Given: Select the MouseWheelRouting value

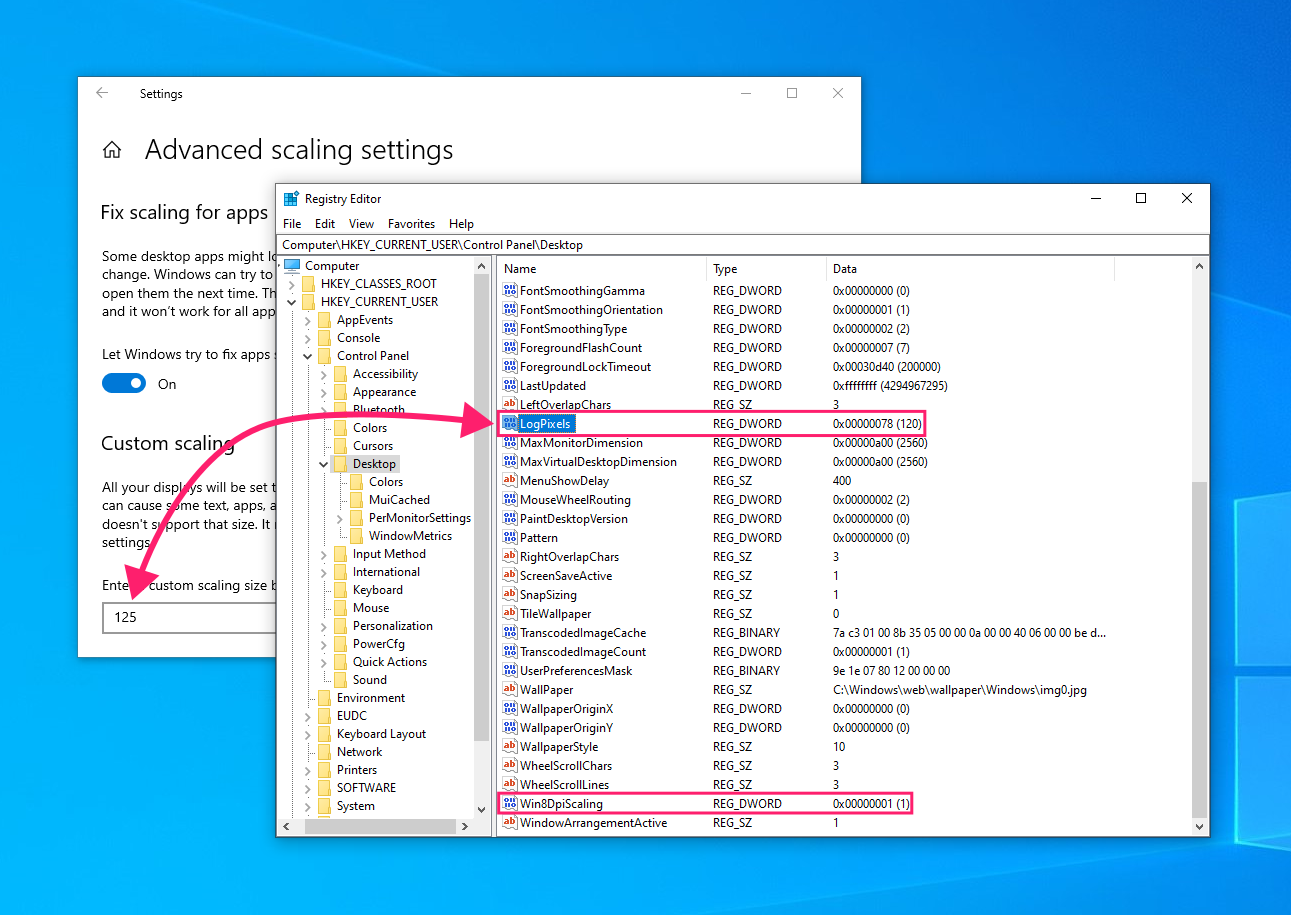Looking at the screenshot, I should (x=575, y=500).
